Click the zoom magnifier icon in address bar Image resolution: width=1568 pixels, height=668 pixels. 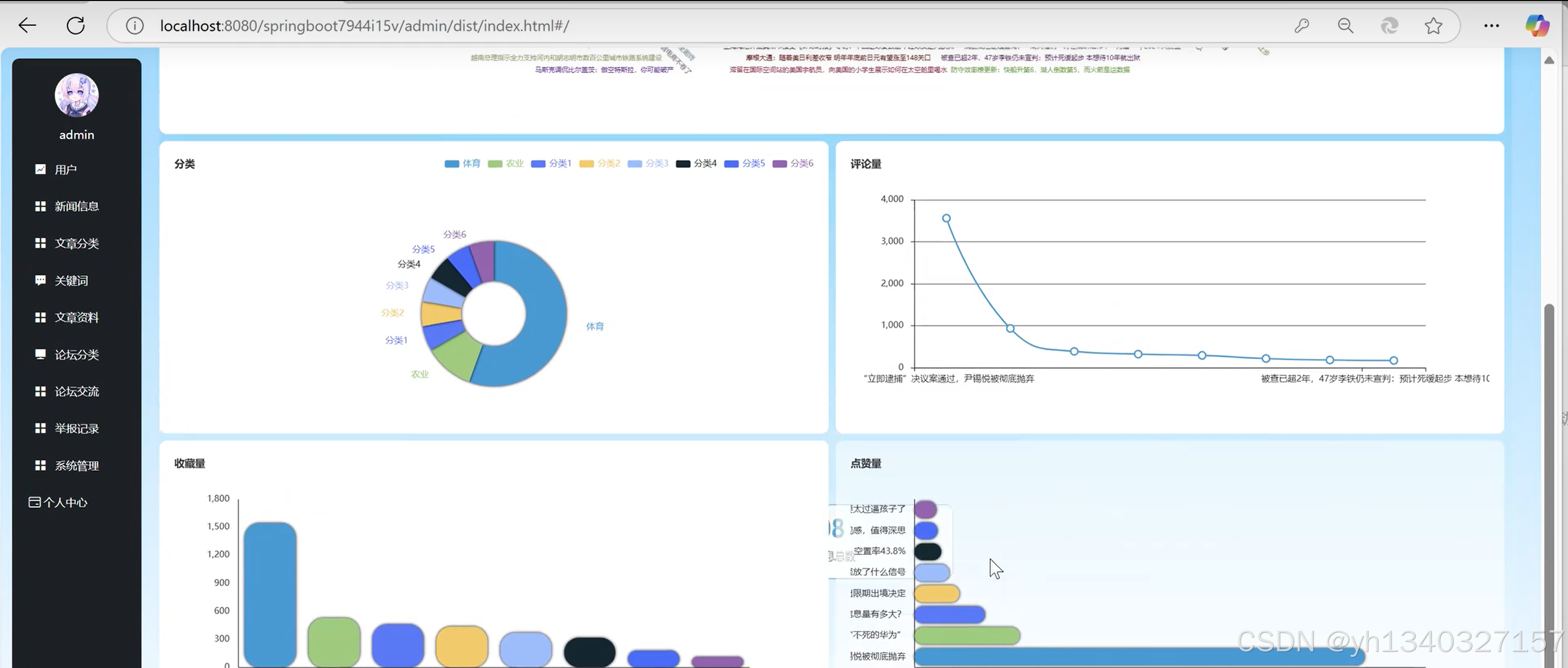pyautogui.click(x=1345, y=26)
